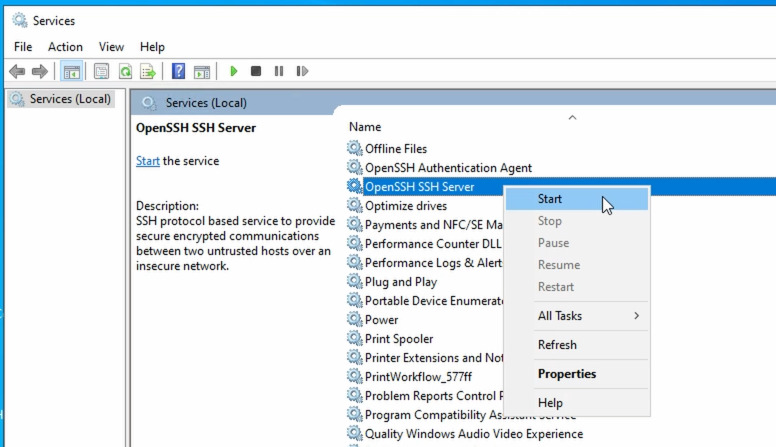Click the Stop Service square icon
This screenshot has width=776, height=447.
coord(256,71)
